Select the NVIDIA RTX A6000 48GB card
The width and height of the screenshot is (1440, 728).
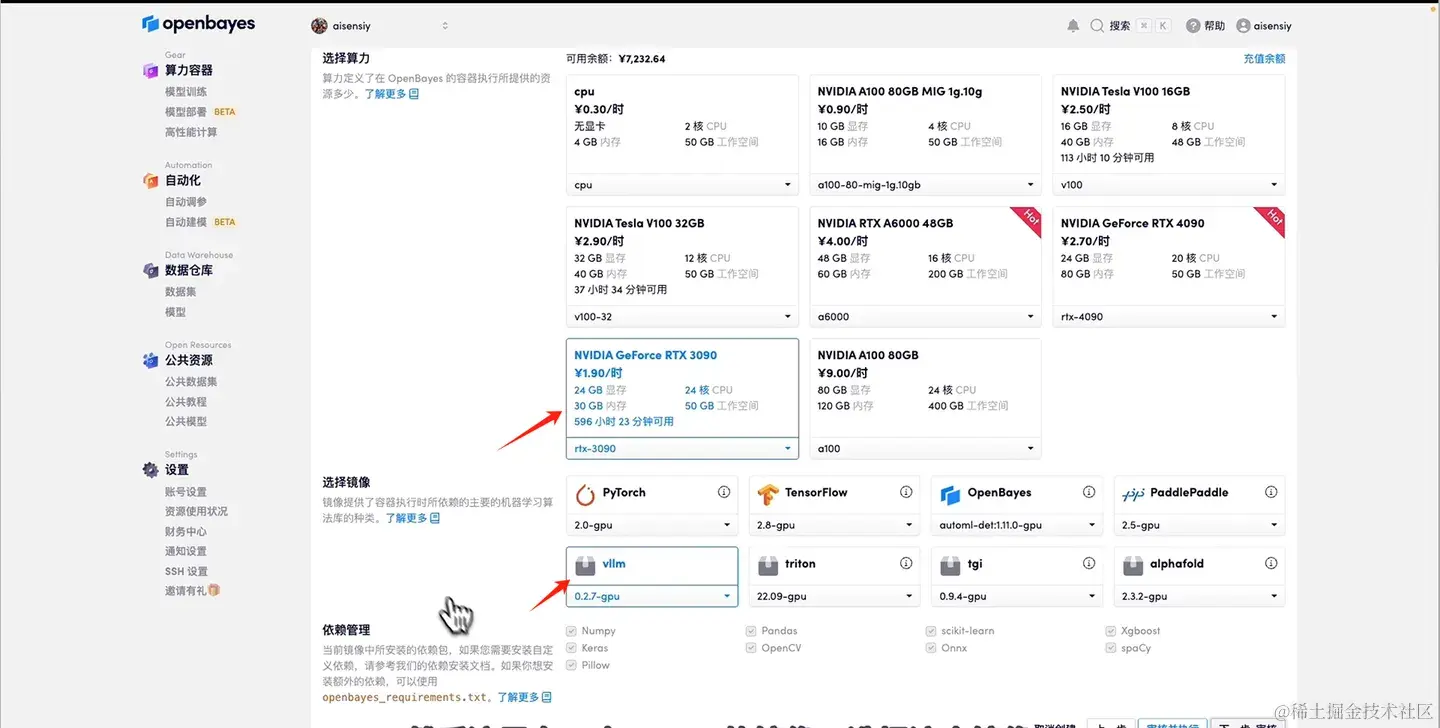pyautogui.click(x=925, y=266)
